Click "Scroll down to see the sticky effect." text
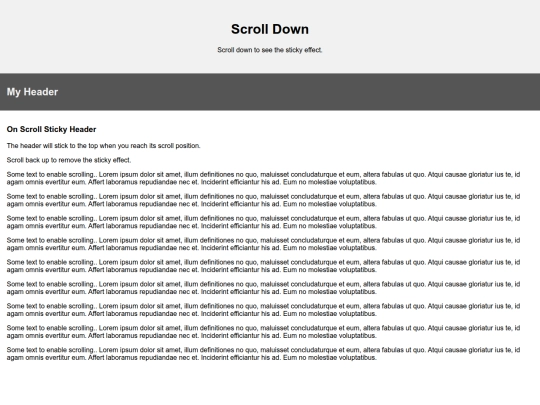The width and height of the screenshot is (540, 405). tap(270, 50)
